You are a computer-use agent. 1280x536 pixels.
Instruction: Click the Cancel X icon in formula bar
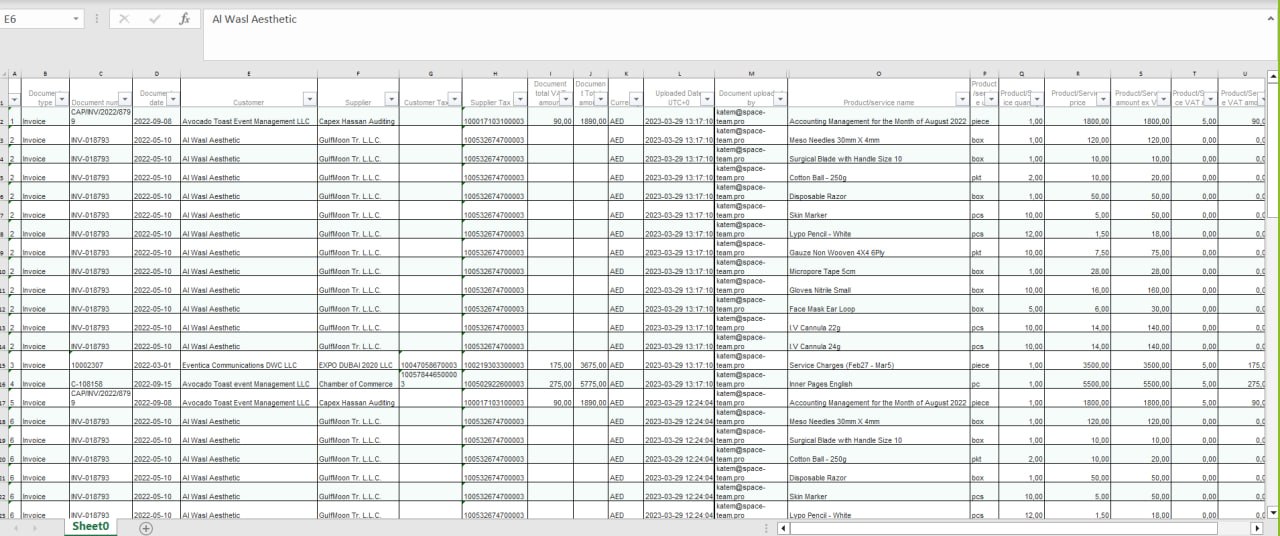click(x=124, y=19)
